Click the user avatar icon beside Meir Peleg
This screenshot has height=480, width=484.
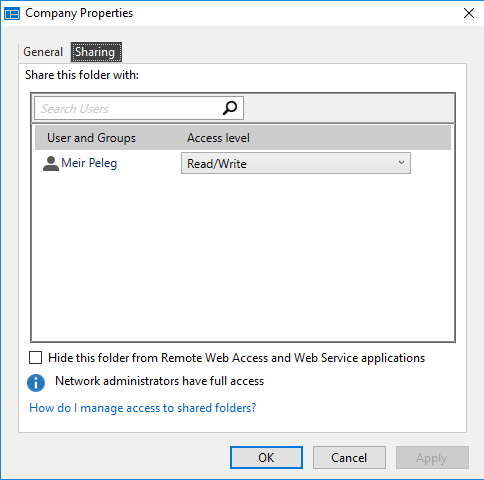(x=51, y=163)
